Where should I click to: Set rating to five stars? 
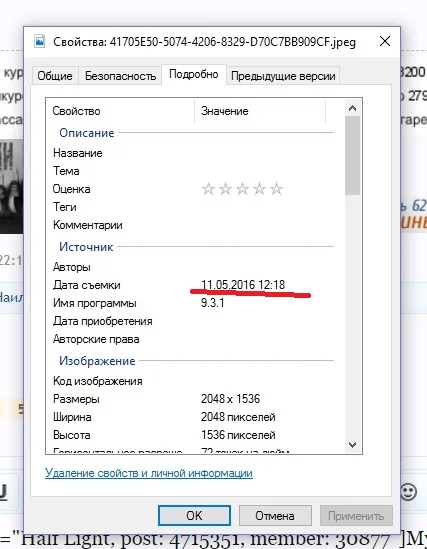[x=276, y=189]
